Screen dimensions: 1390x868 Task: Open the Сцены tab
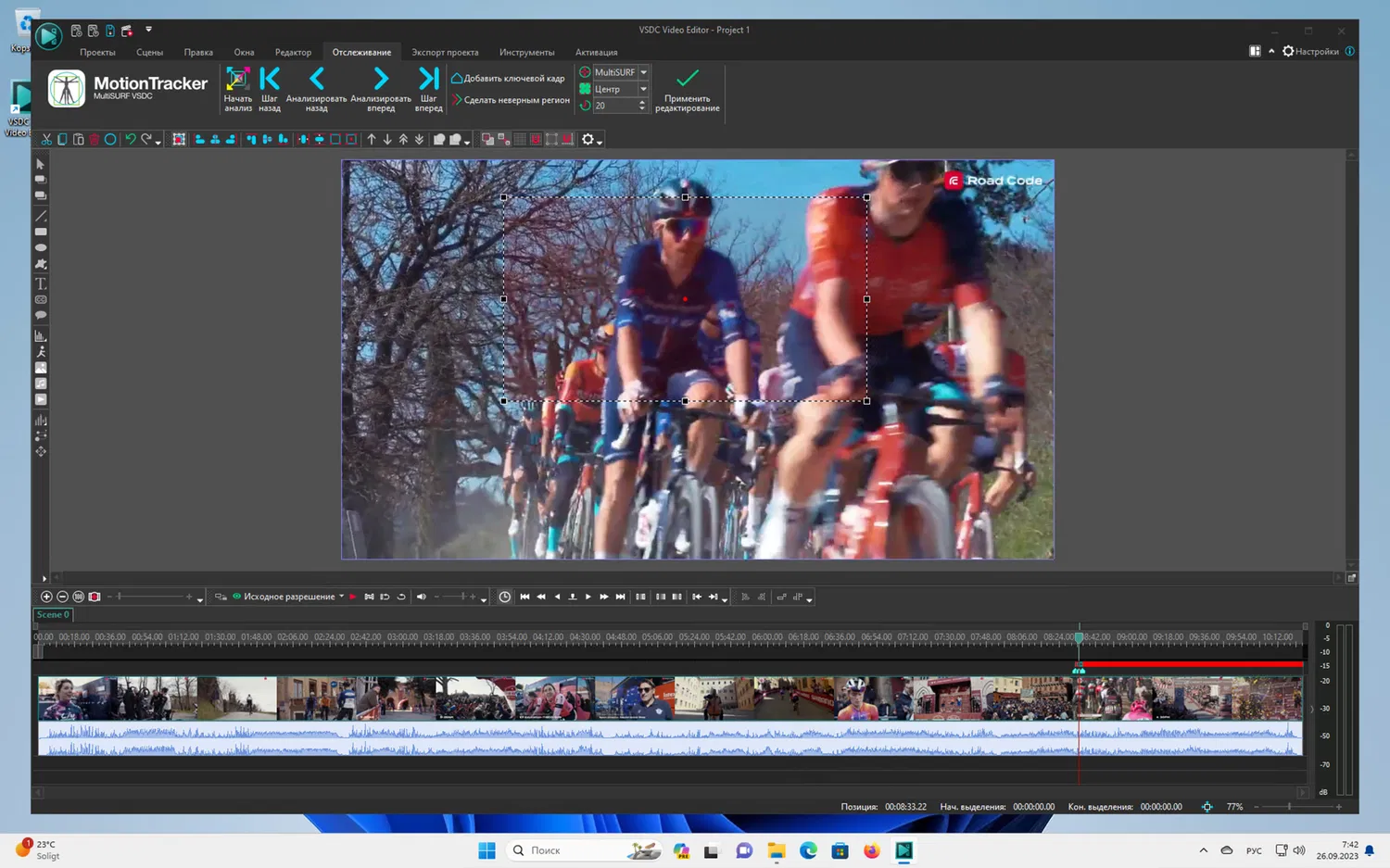click(x=149, y=52)
